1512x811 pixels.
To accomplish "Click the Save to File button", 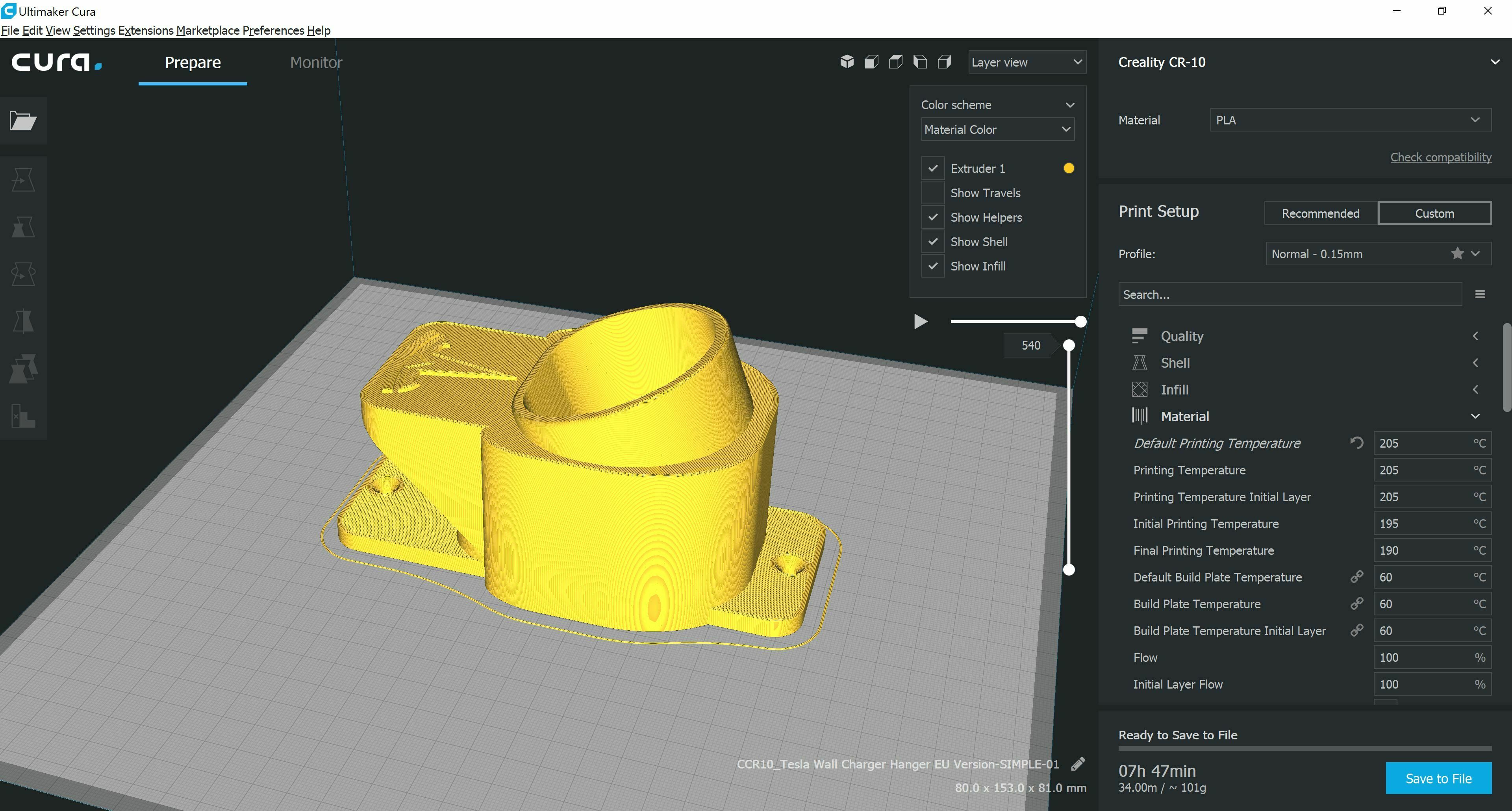I will 1438,778.
